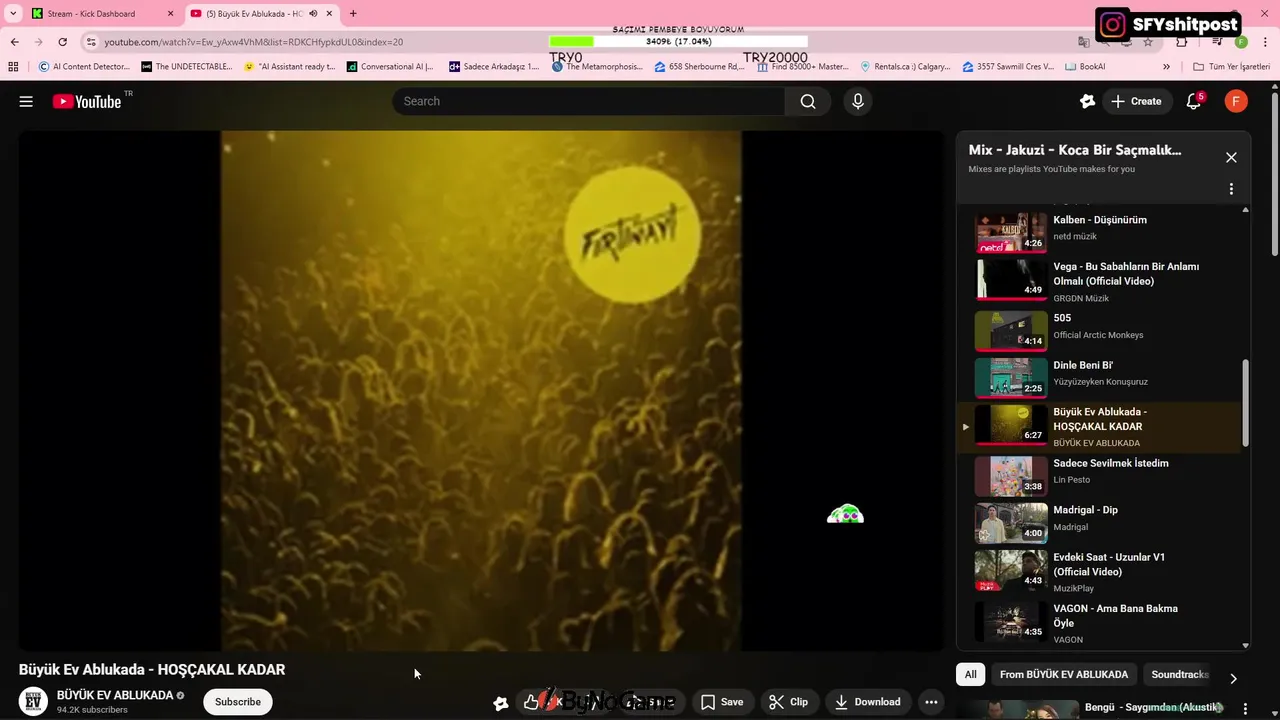Viewport: 1280px width, 720px height.
Task: Open translate page icon in address bar
Action: [x=1084, y=42]
